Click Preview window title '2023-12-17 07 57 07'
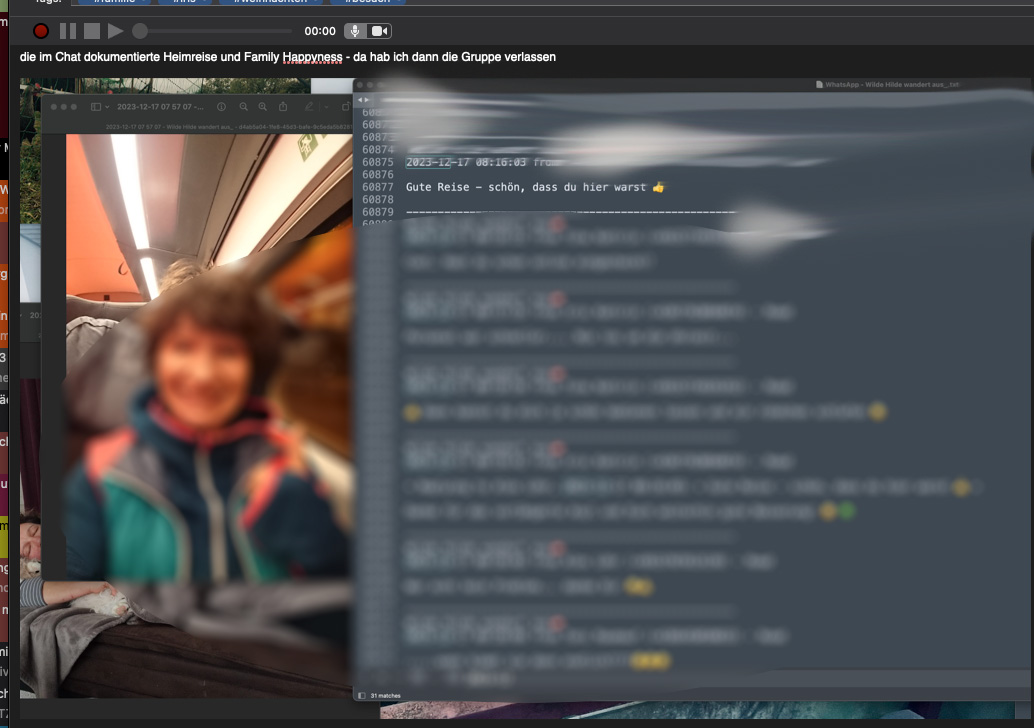This screenshot has width=1034, height=728. [160, 107]
